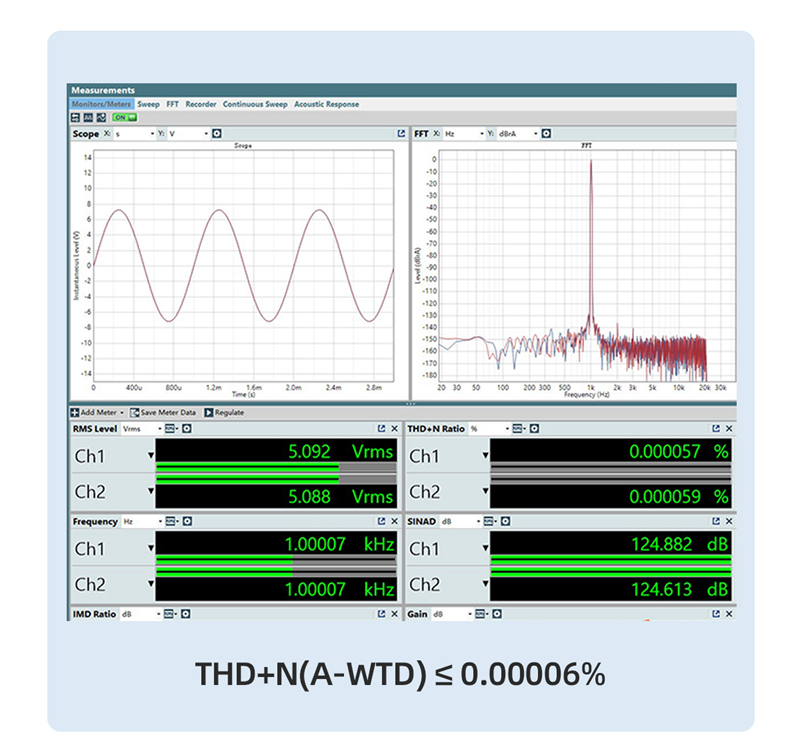Undock the THD+N Ratio meter
This screenshot has width=800, height=733.
[716, 428]
